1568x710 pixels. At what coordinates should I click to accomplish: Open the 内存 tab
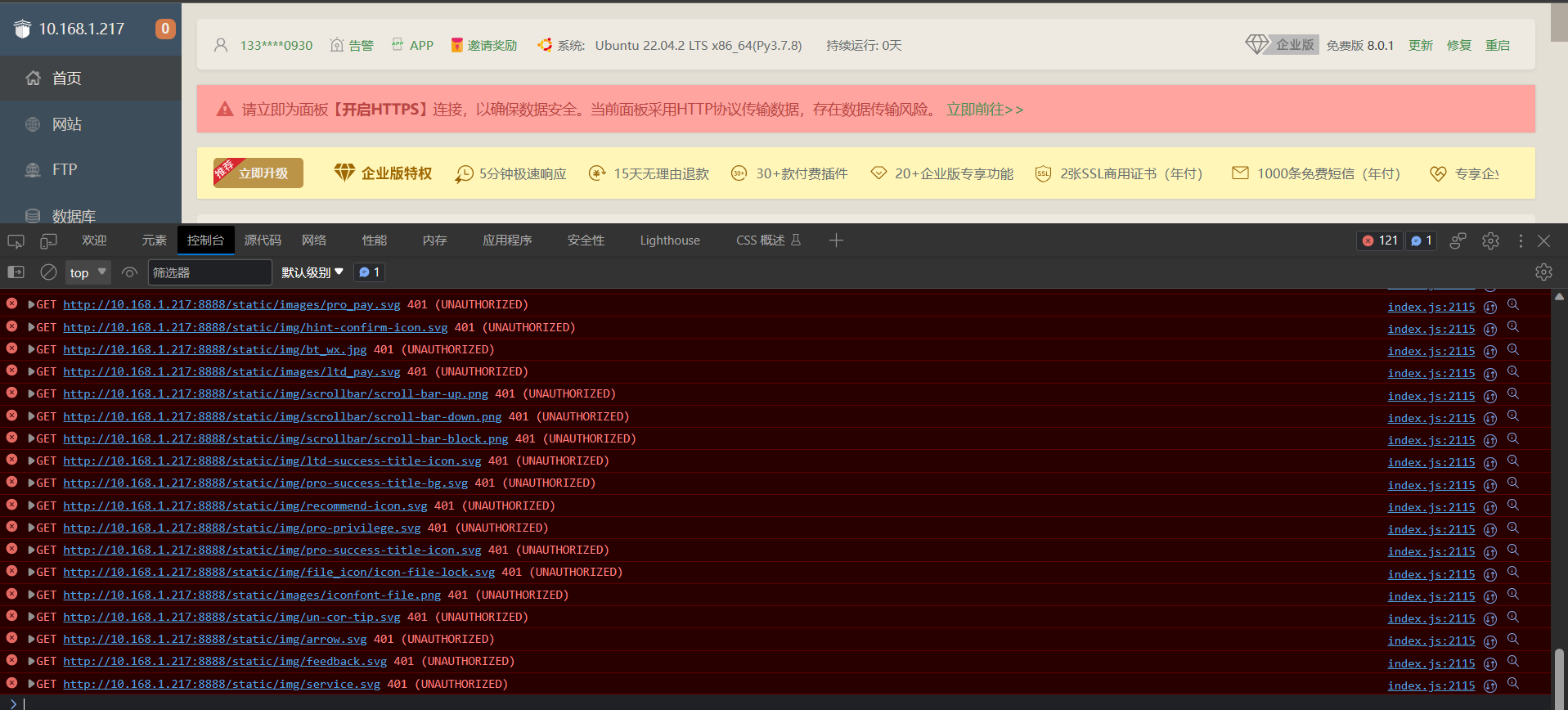(435, 240)
